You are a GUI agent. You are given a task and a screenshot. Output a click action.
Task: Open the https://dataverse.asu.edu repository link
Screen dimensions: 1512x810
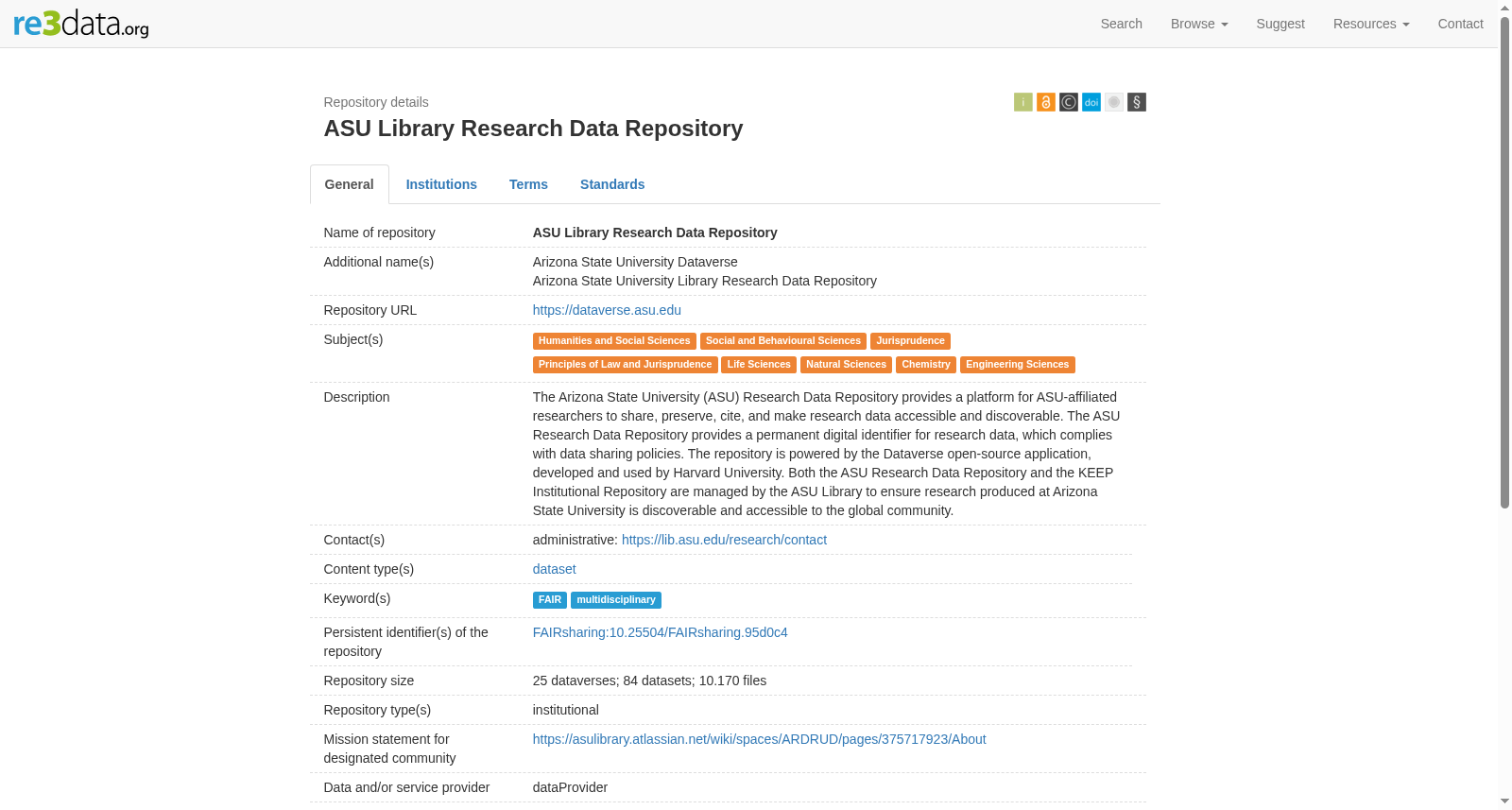click(x=607, y=310)
